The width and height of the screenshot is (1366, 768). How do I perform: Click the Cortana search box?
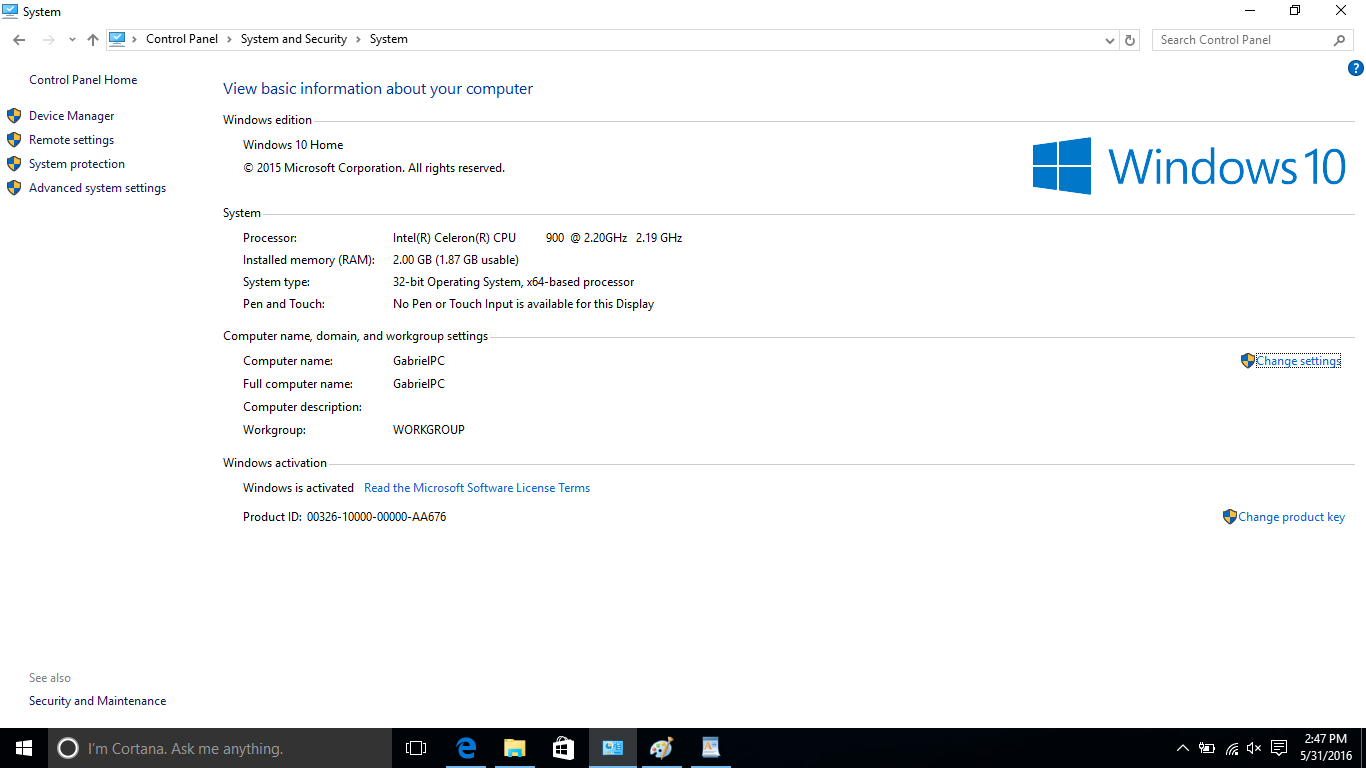220,748
